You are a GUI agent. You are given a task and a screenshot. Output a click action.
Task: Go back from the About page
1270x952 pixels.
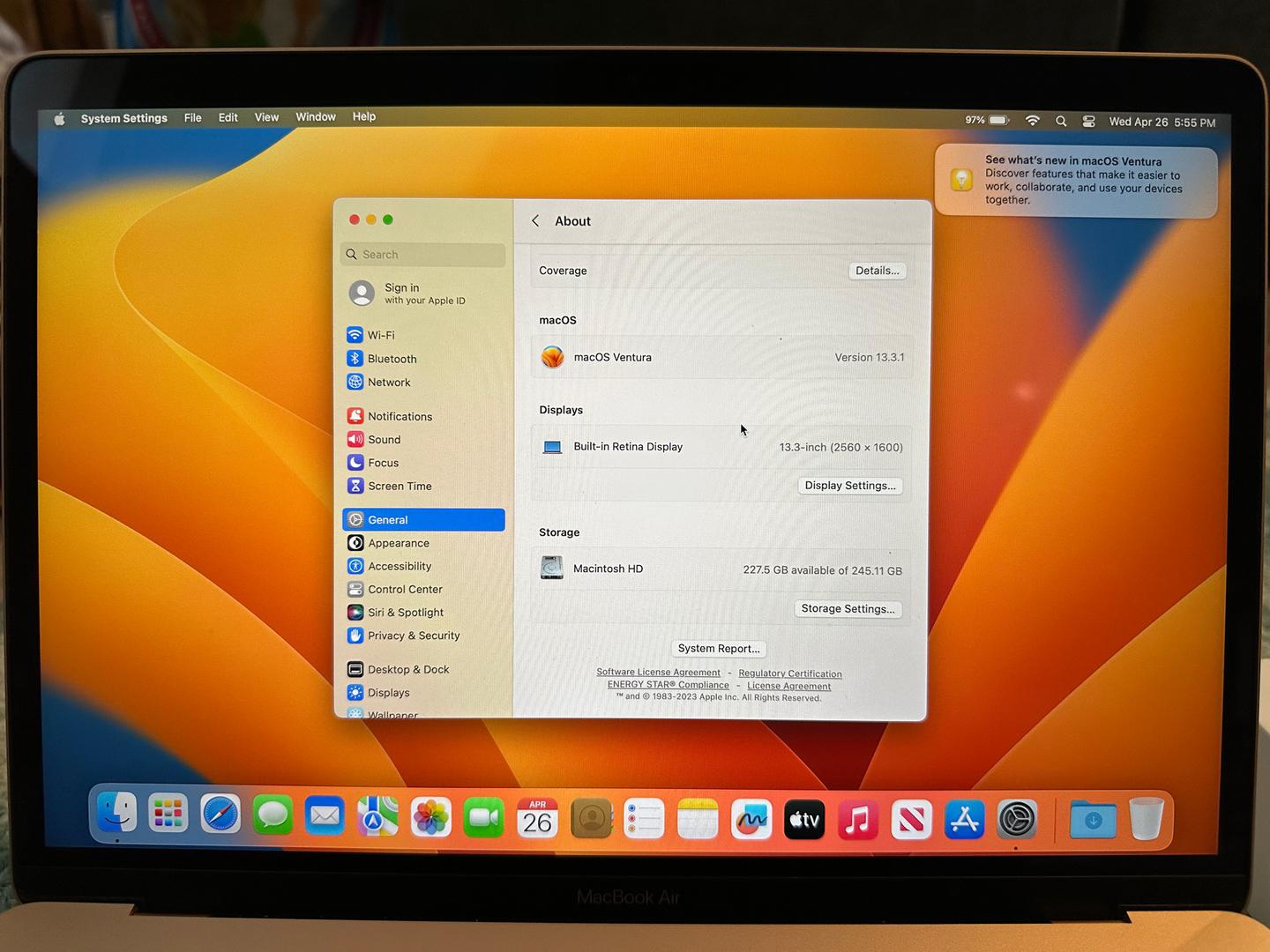click(x=535, y=220)
